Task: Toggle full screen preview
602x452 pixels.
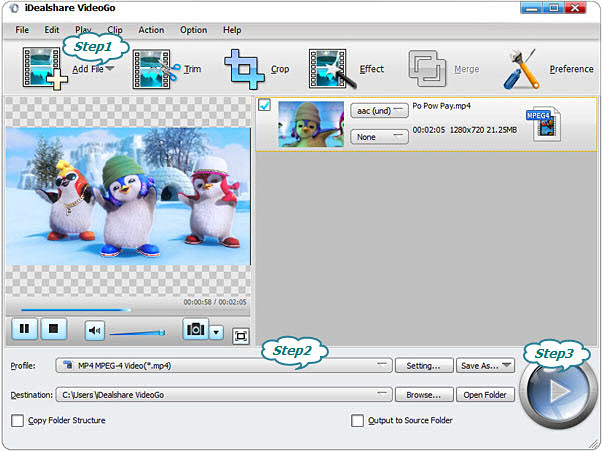Action: pos(241,336)
